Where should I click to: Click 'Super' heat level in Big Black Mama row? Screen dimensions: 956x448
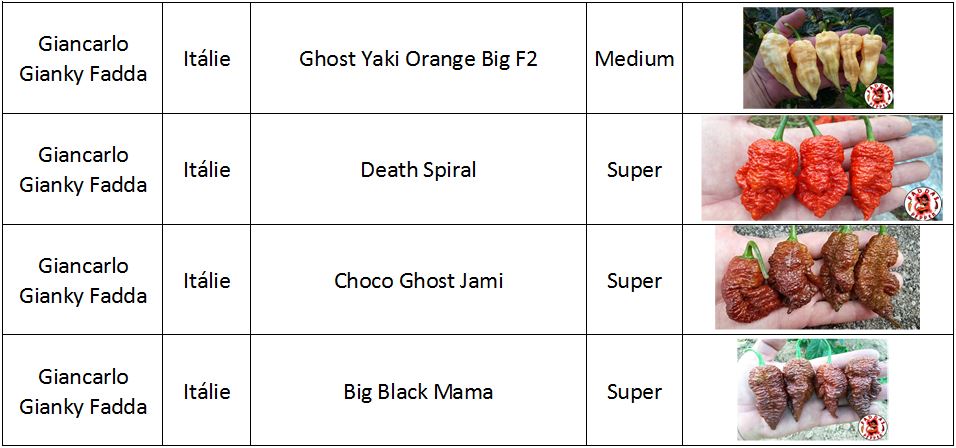(x=634, y=392)
